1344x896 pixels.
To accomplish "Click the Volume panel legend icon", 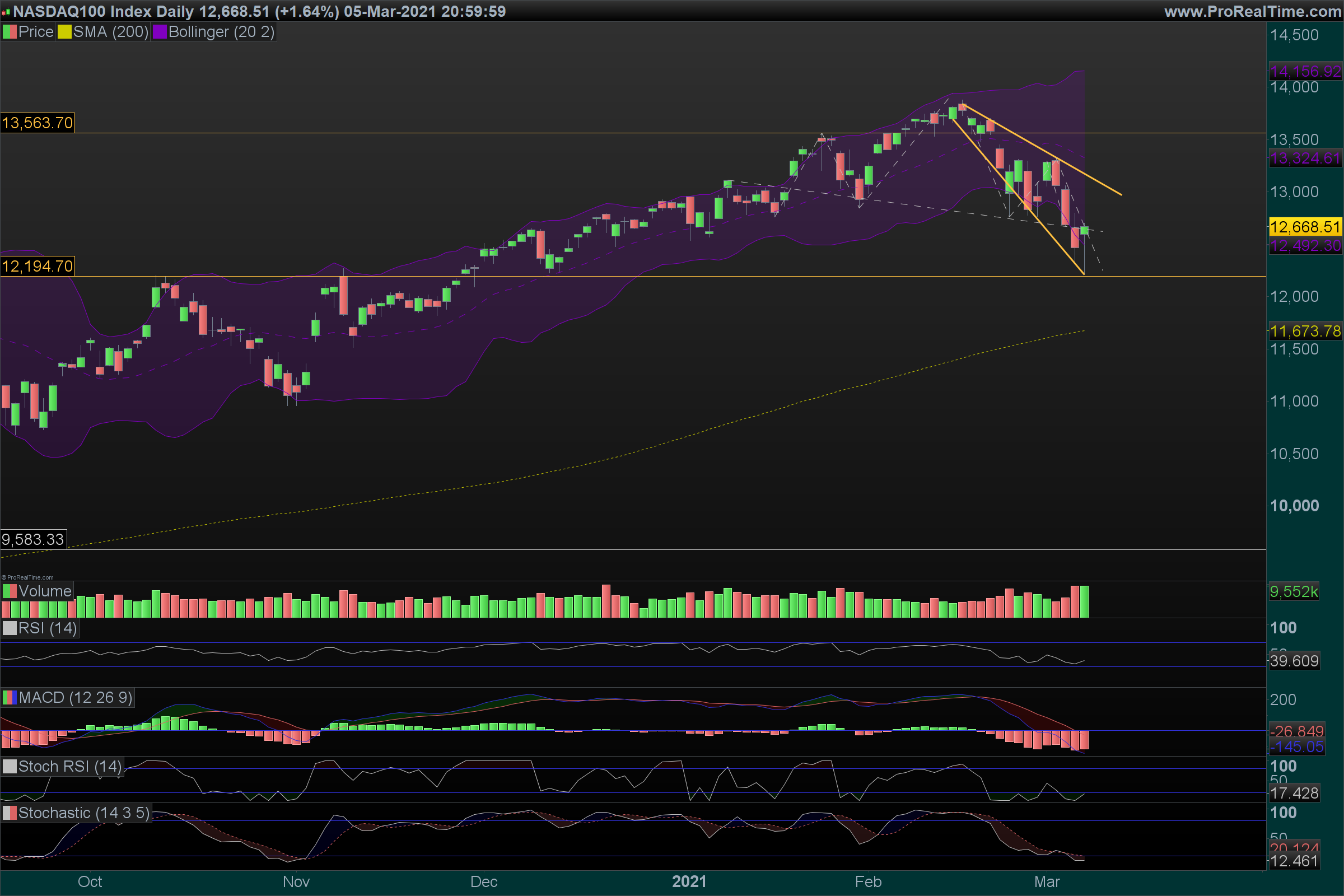I will click(10, 591).
